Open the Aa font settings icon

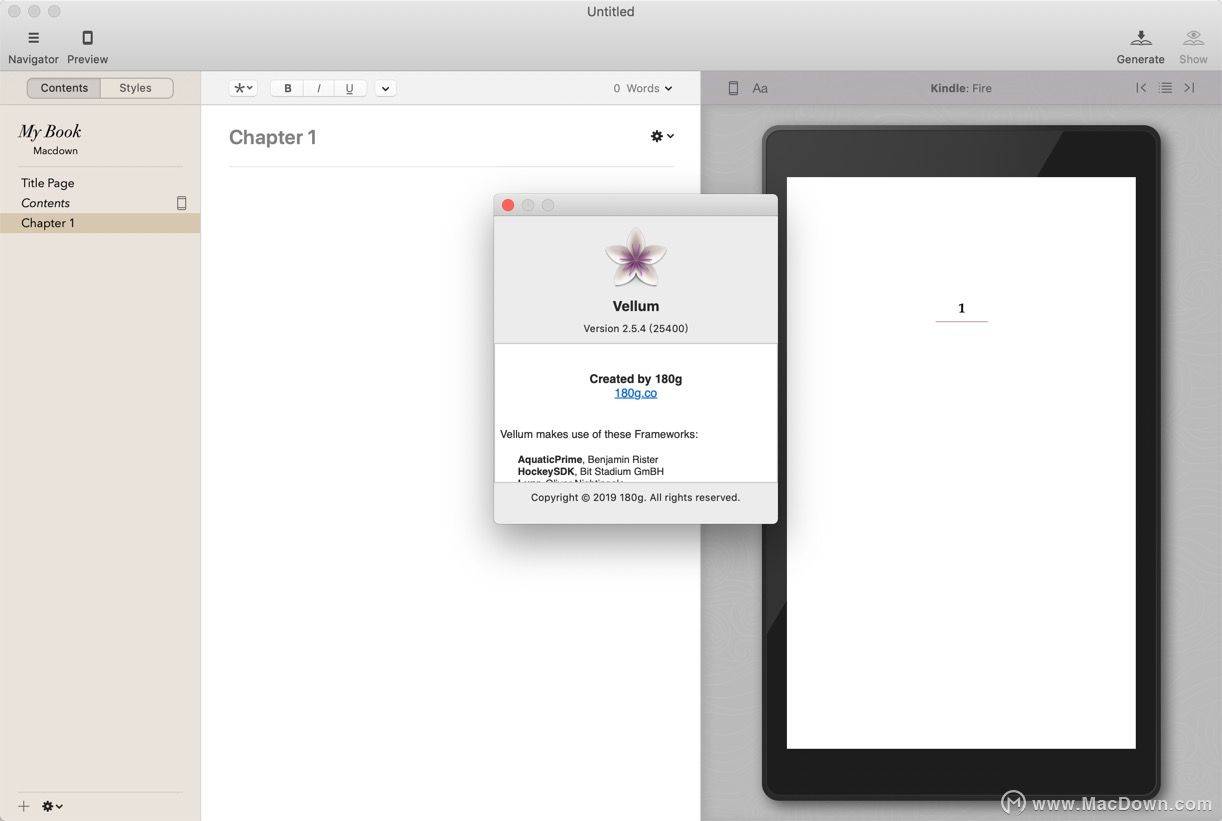point(760,88)
